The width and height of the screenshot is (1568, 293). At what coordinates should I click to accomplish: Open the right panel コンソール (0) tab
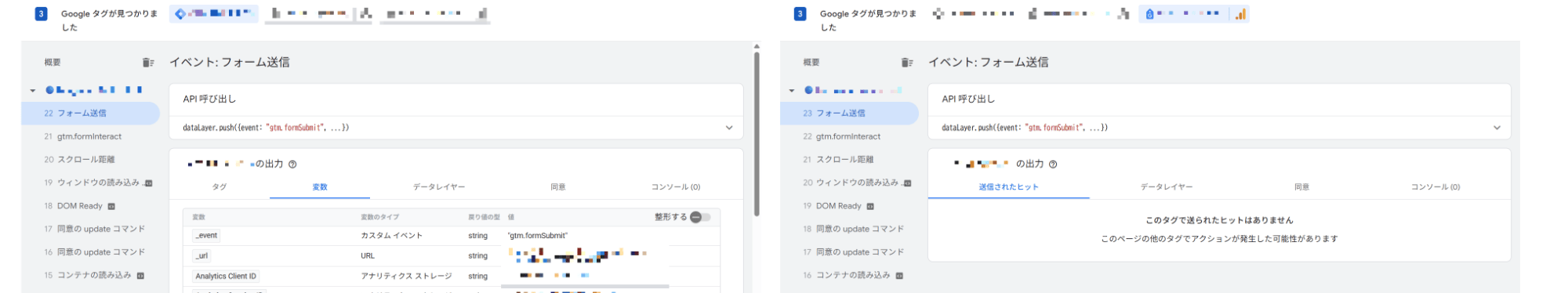point(1436,187)
